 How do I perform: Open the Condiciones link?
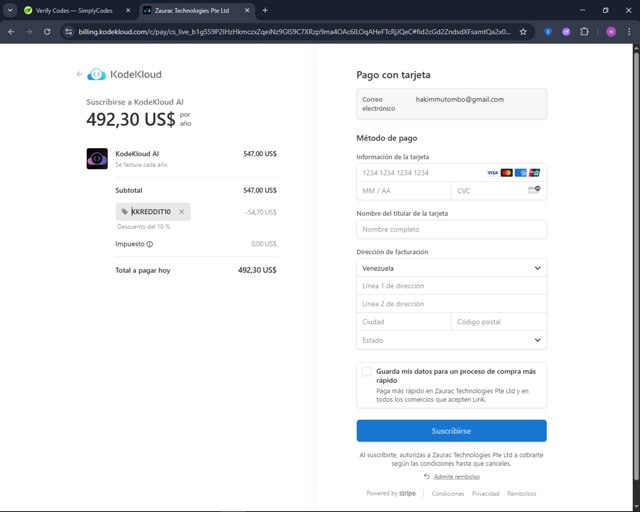pos(448,494)
